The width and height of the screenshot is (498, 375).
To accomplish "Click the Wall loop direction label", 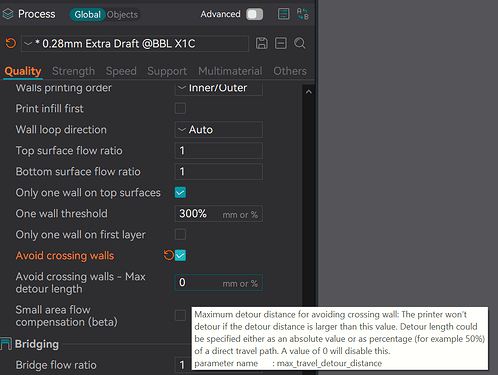I will pos(61,130).
